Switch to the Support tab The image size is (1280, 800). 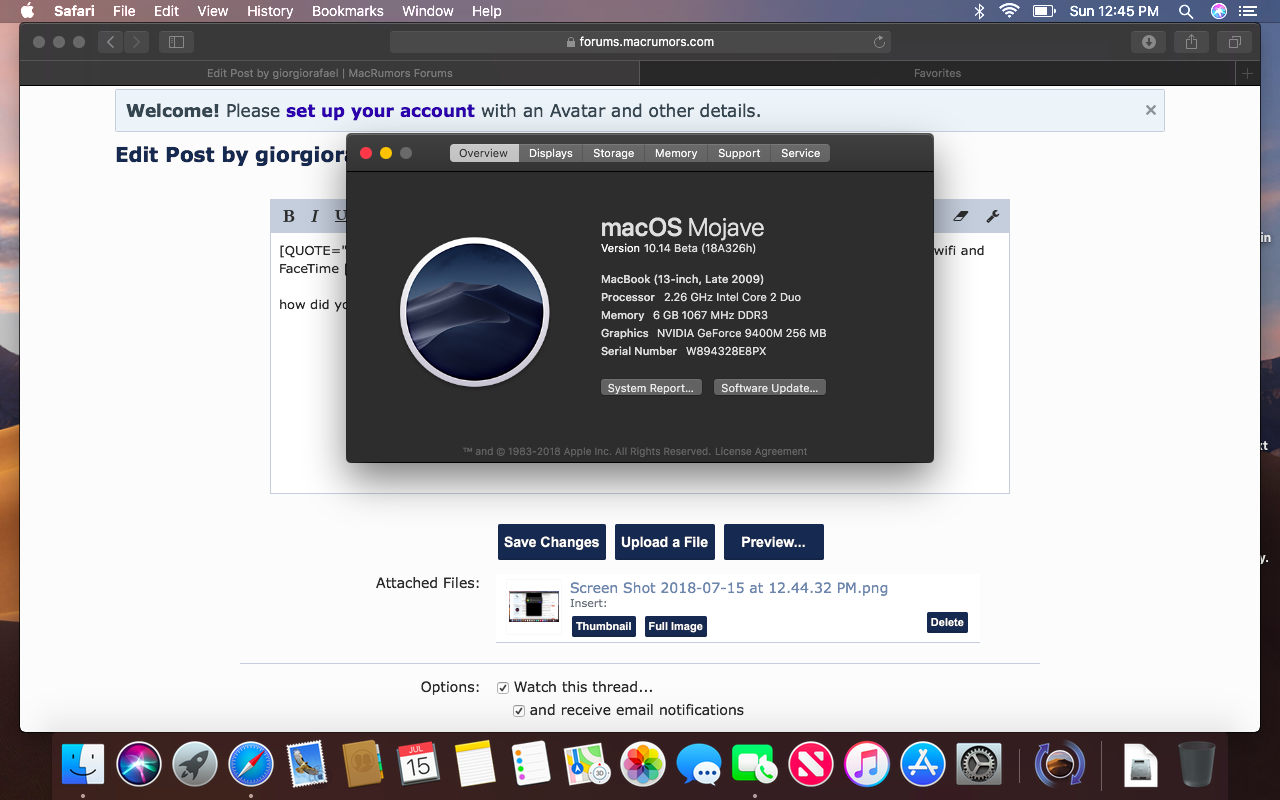pos(739,153)
